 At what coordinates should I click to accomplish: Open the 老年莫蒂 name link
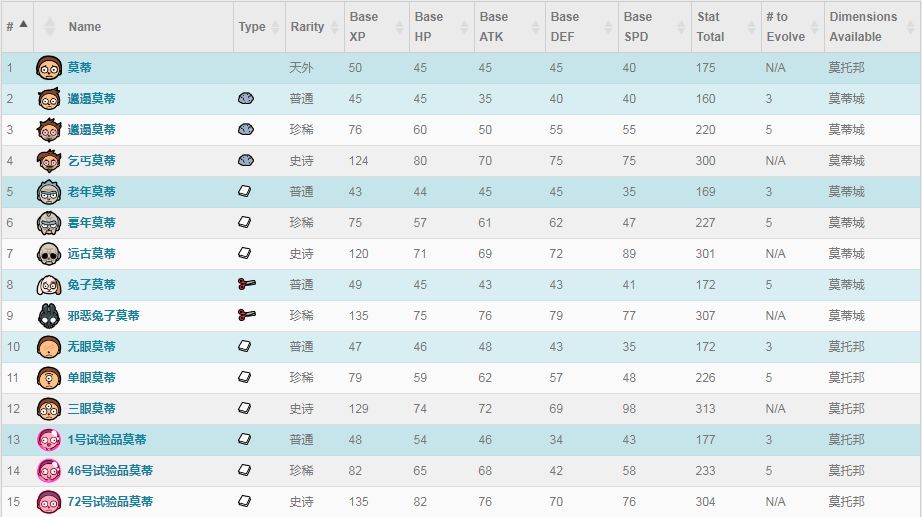(x=91, y=191)
